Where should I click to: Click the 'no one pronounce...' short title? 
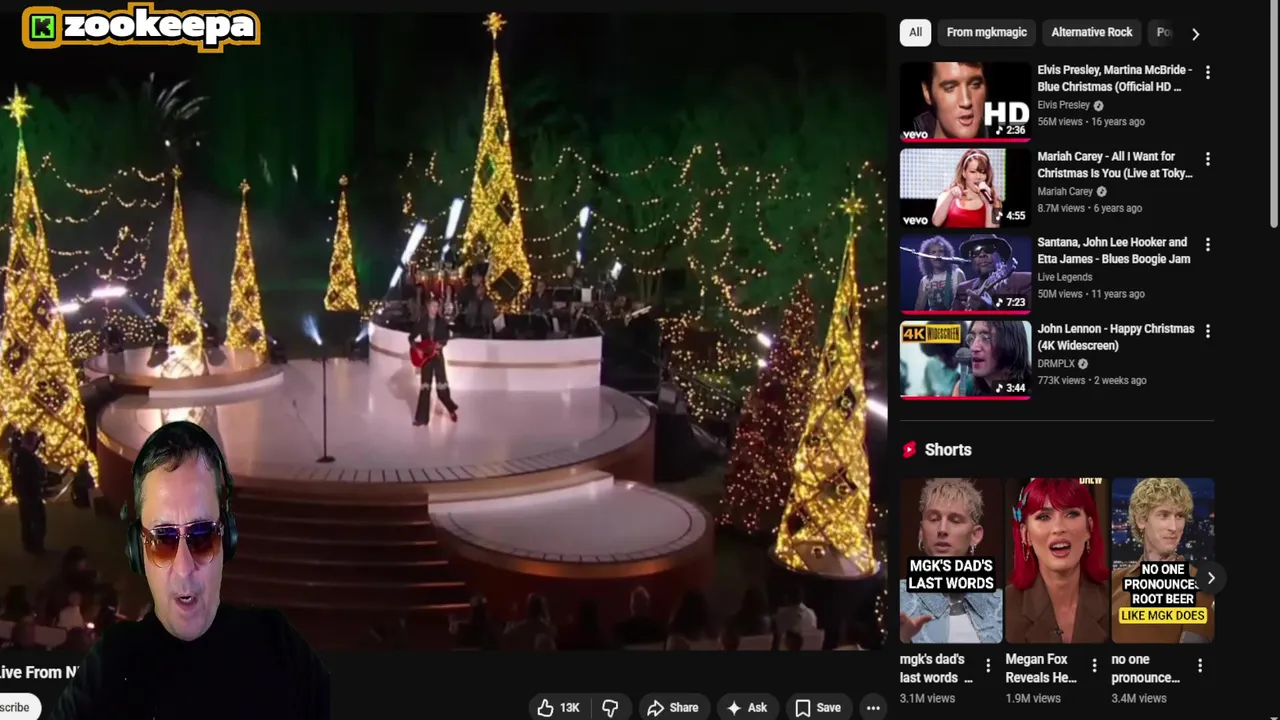[1146, 668]
